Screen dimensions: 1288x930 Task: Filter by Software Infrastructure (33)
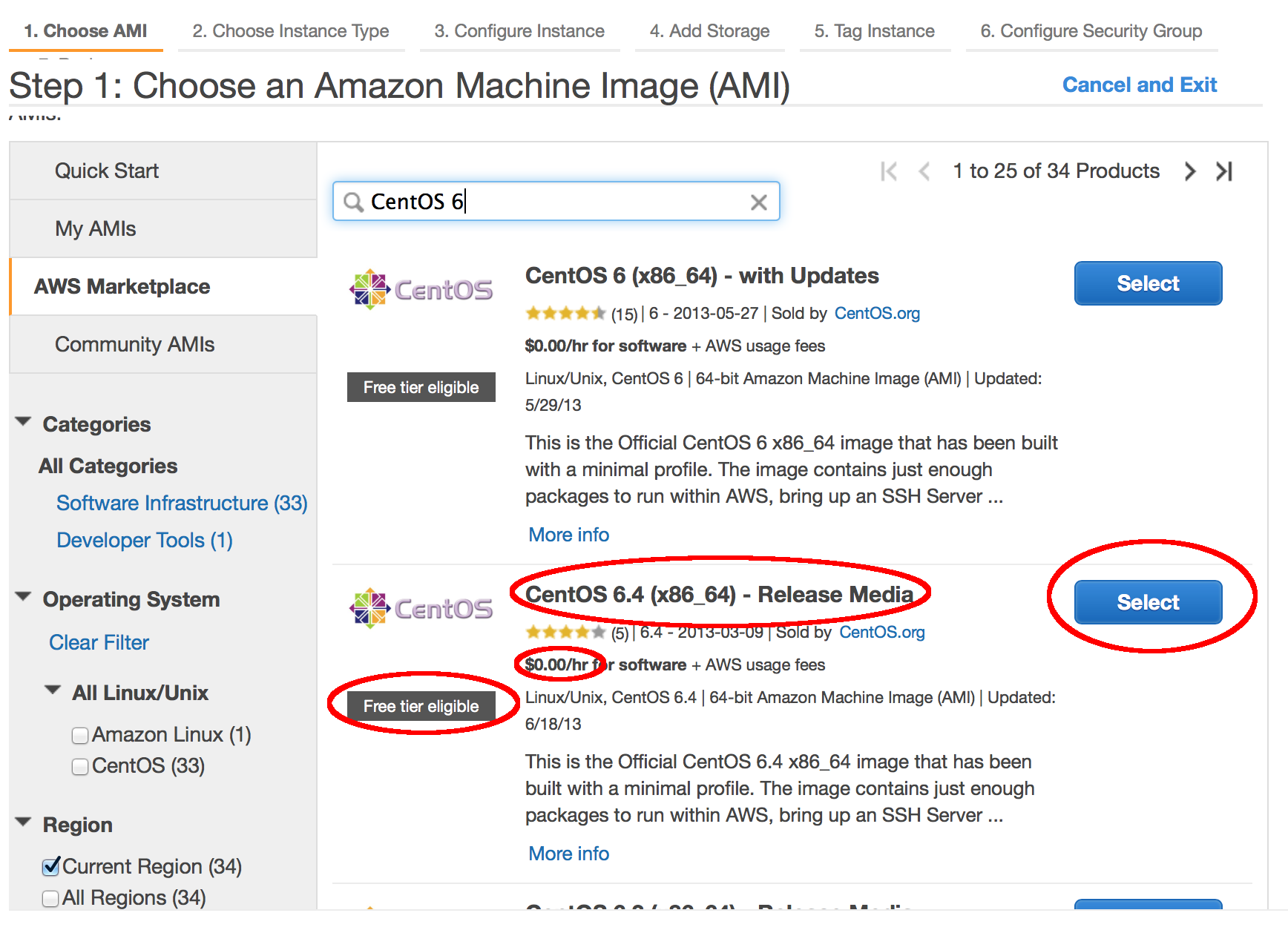point(182,503)
